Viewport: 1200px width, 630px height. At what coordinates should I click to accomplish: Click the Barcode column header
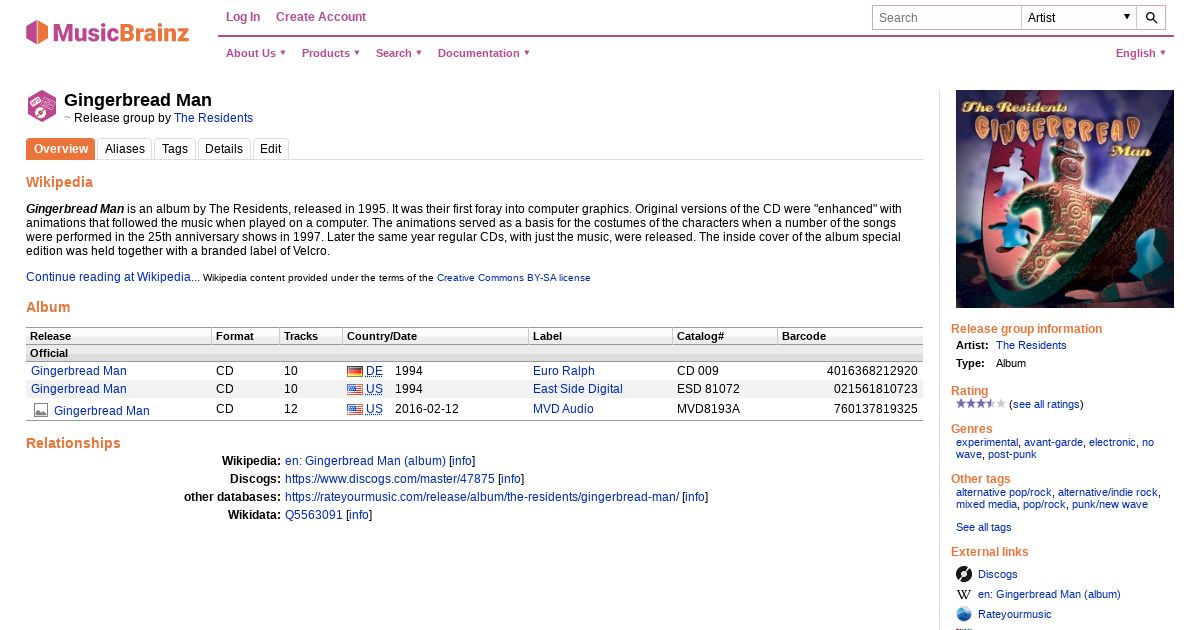[x=850, y=336]
